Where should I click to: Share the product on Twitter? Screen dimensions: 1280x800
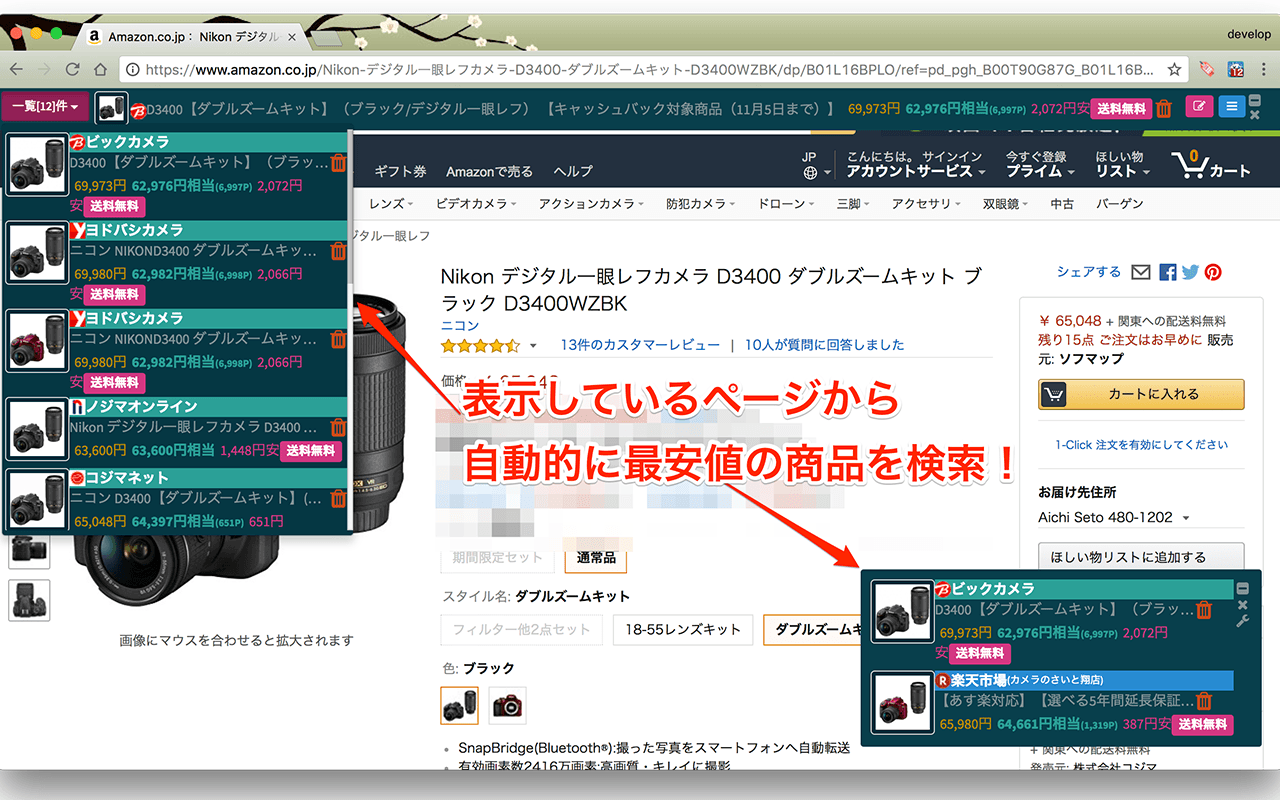point(1190,272)
